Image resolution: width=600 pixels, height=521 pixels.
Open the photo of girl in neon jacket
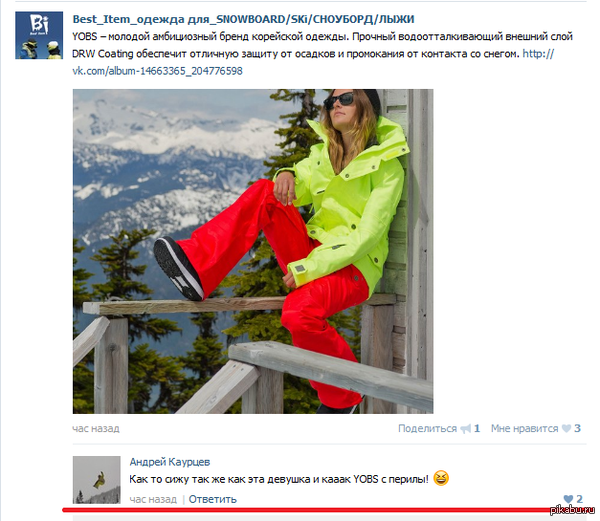pos(253,251)
